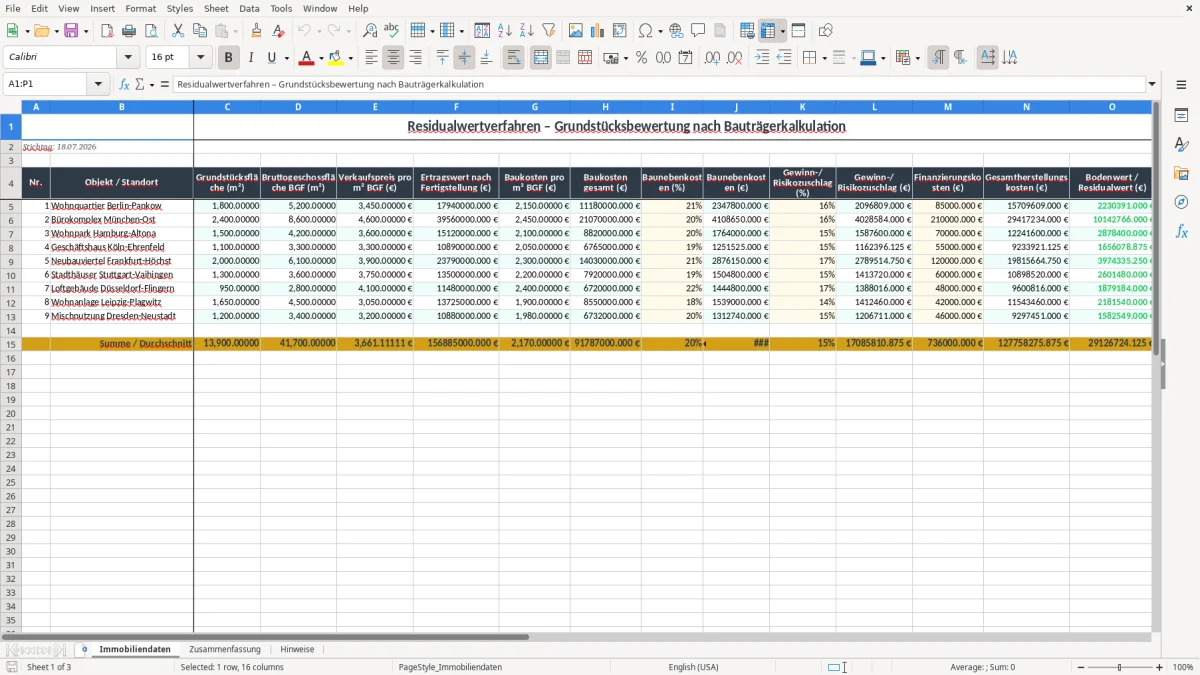
Task: Toggle Align Right
Action: (416, 58)
